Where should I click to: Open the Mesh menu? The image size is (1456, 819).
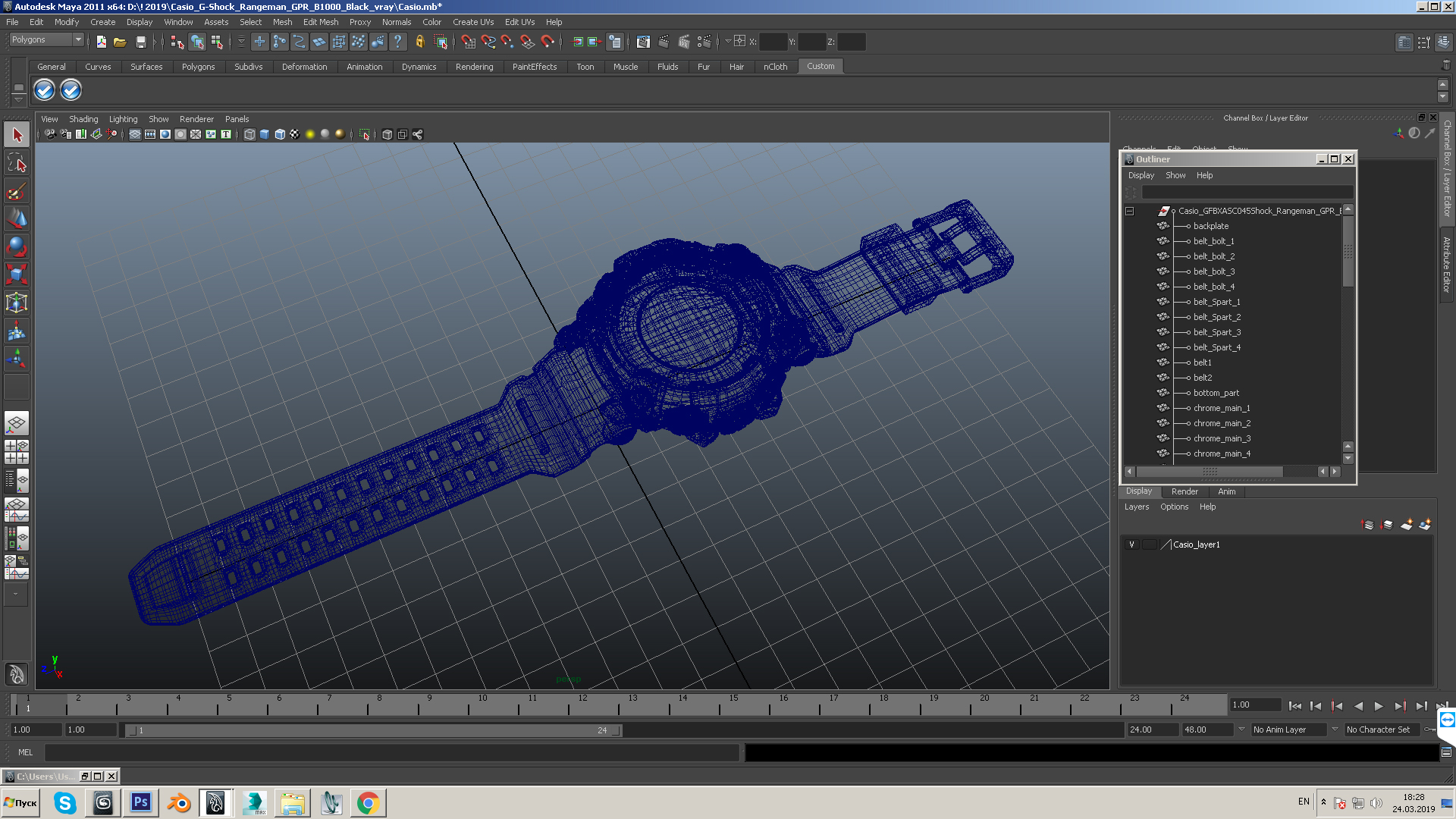pos(283,22)
